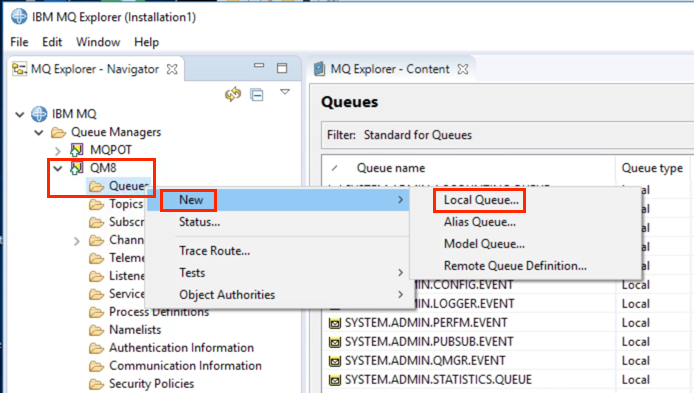Screen dimensions: 694x393
Task: Close the MQ Explorer - Navigator tab
Action: [172, 69]
